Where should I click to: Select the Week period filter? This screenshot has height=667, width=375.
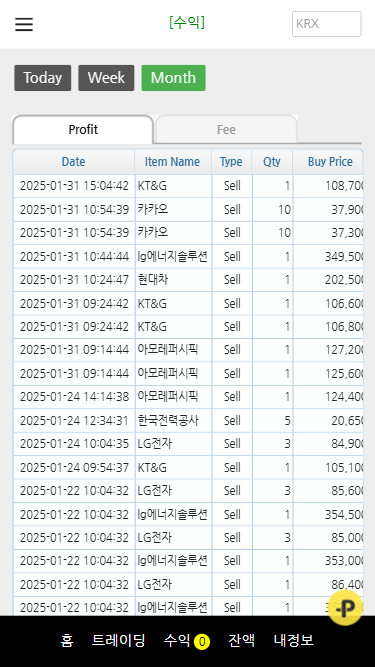click(x=106, y=78)
